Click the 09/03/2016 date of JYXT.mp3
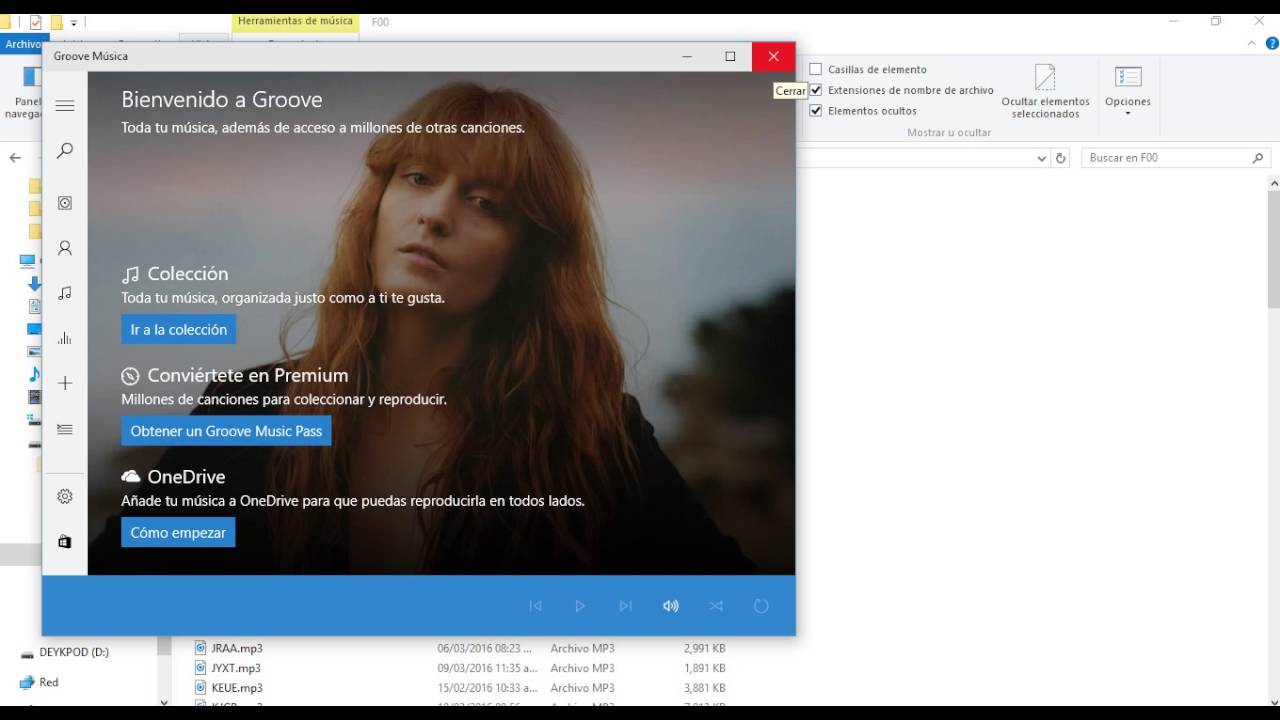This screenshot has width=1280, height=720. 487,668
